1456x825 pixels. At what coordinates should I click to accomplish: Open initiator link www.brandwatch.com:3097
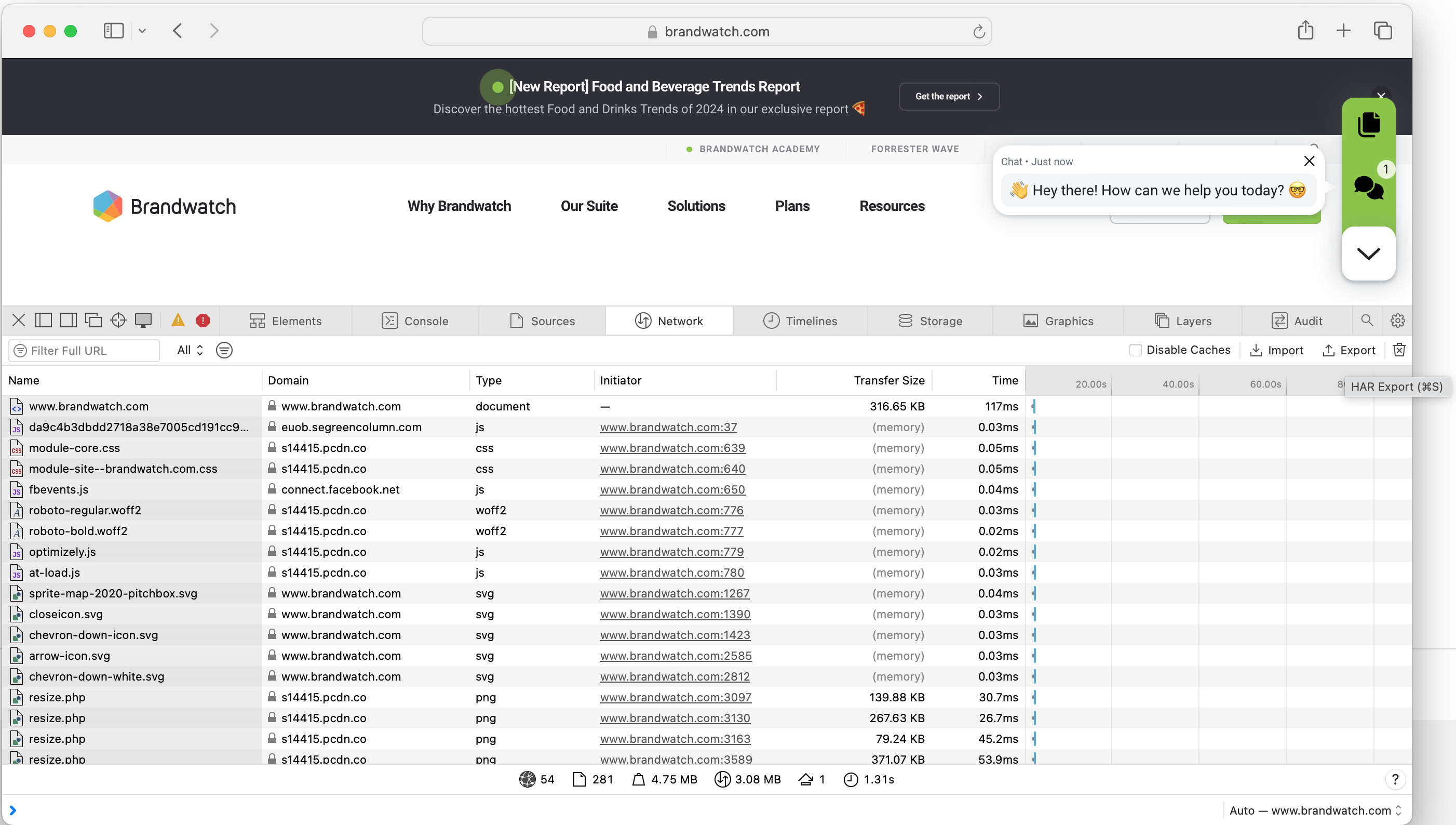pyautogui.click(x=676, y=698)
